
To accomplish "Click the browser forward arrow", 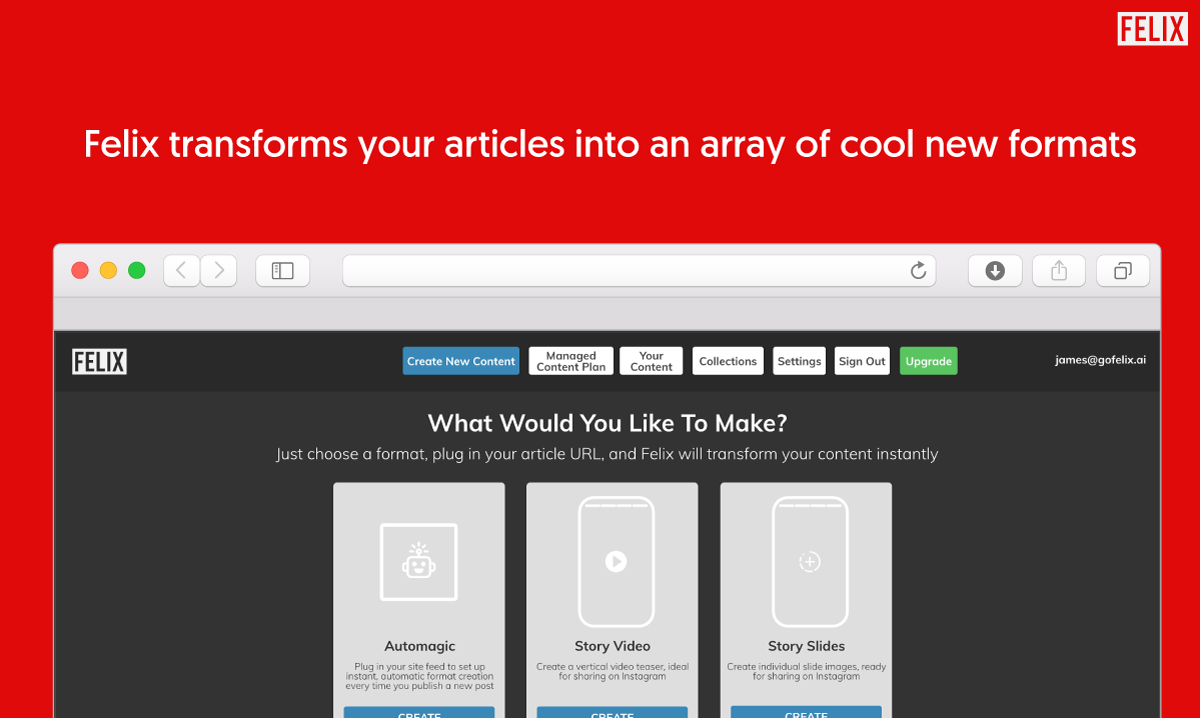I will pos(219,270).
